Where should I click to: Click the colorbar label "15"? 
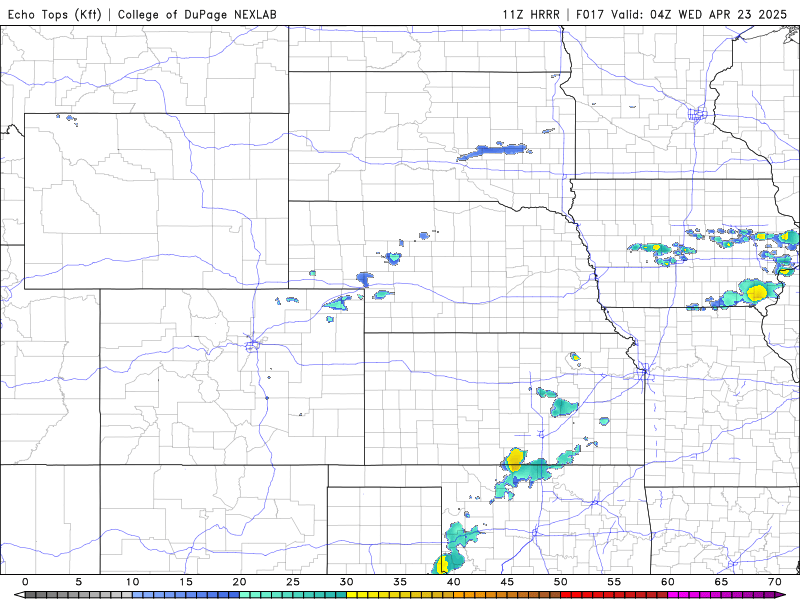click(186, 582)
